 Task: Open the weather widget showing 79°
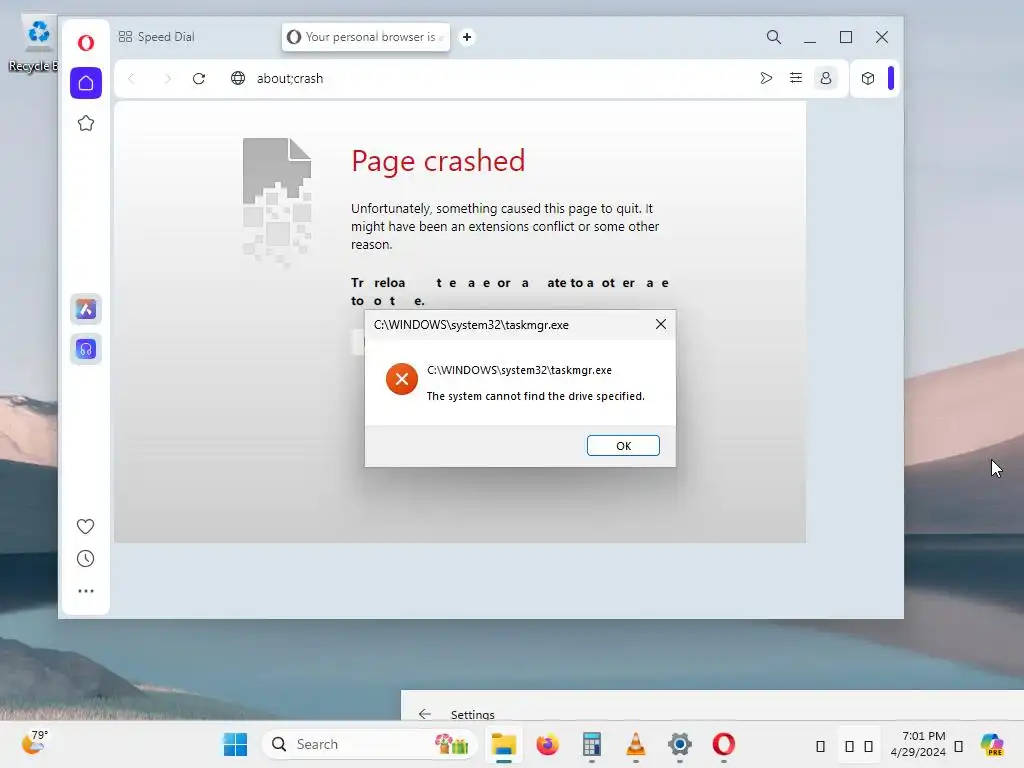[34, 743]
